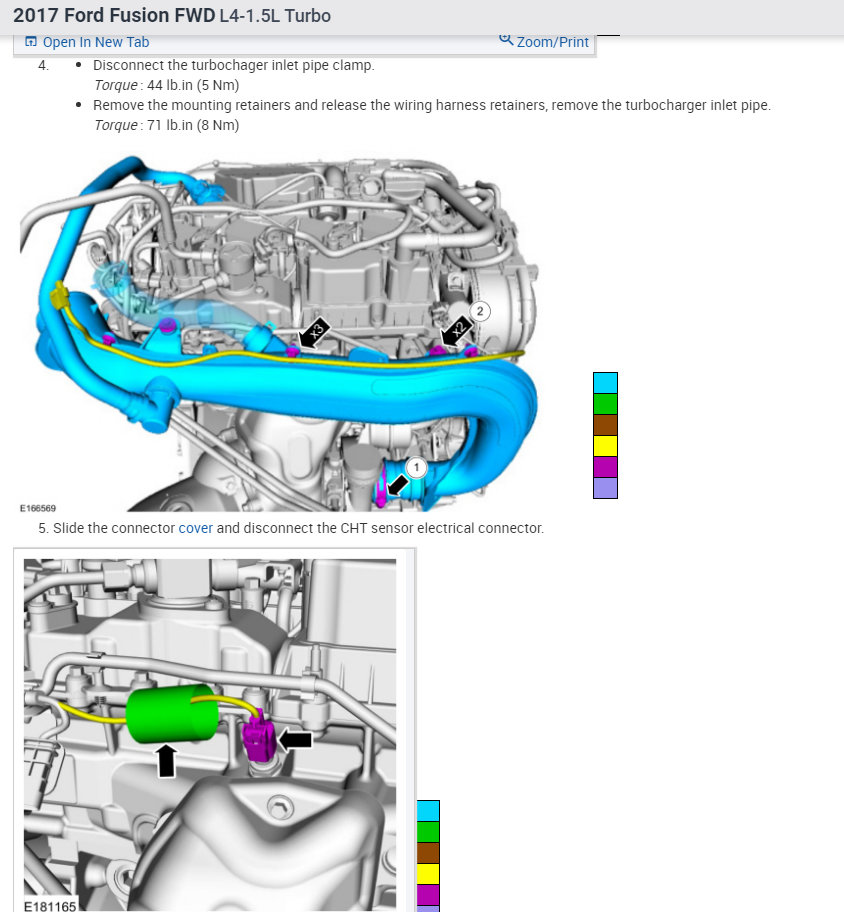Click the magnifier Zoom/Print icon
The height and width of the screenshot is (912, 844).
[506, 41]
